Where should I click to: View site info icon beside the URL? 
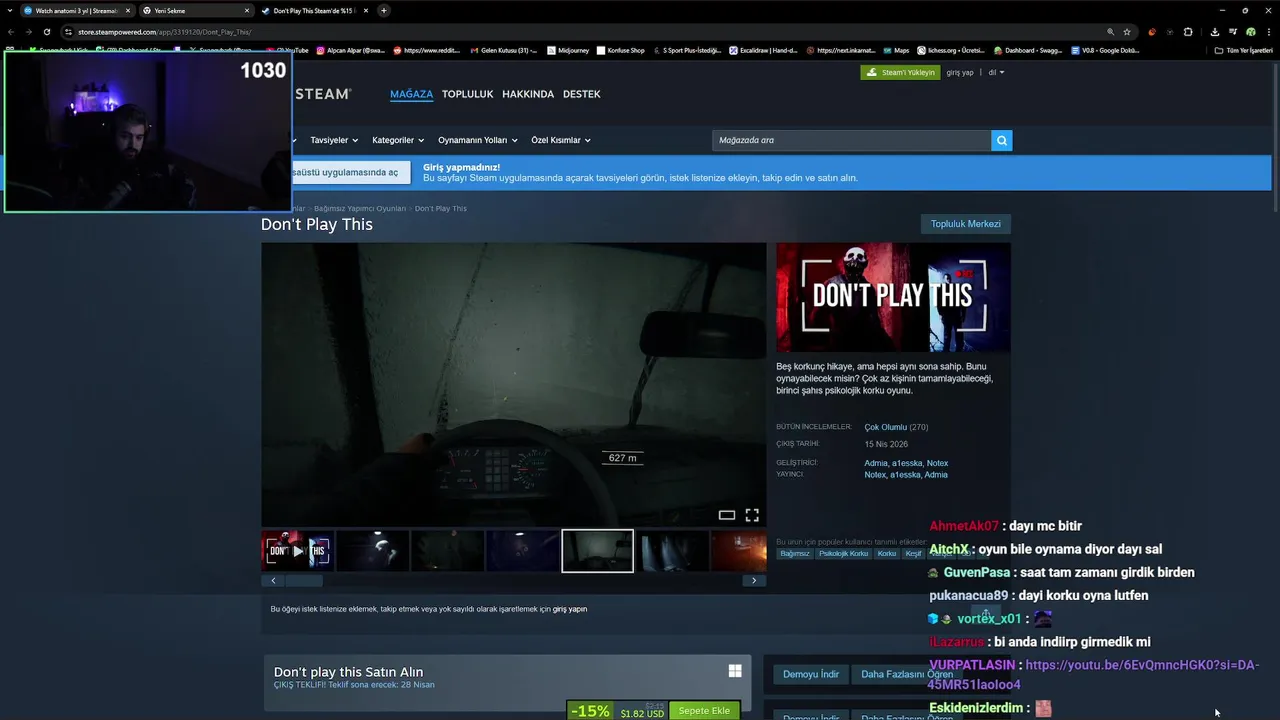pos(68,32)
